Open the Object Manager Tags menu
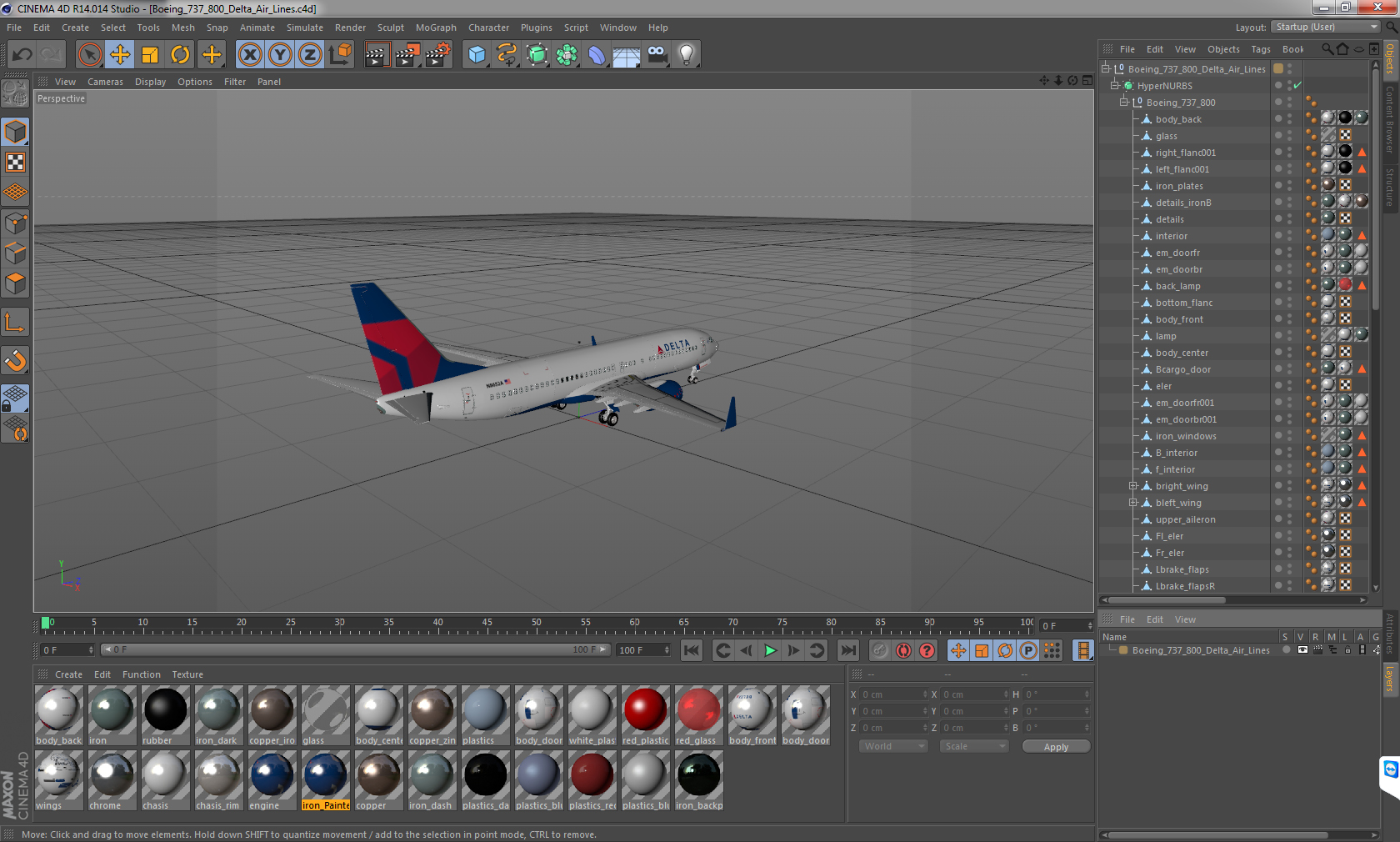1400x842 pixels. 1261,49
